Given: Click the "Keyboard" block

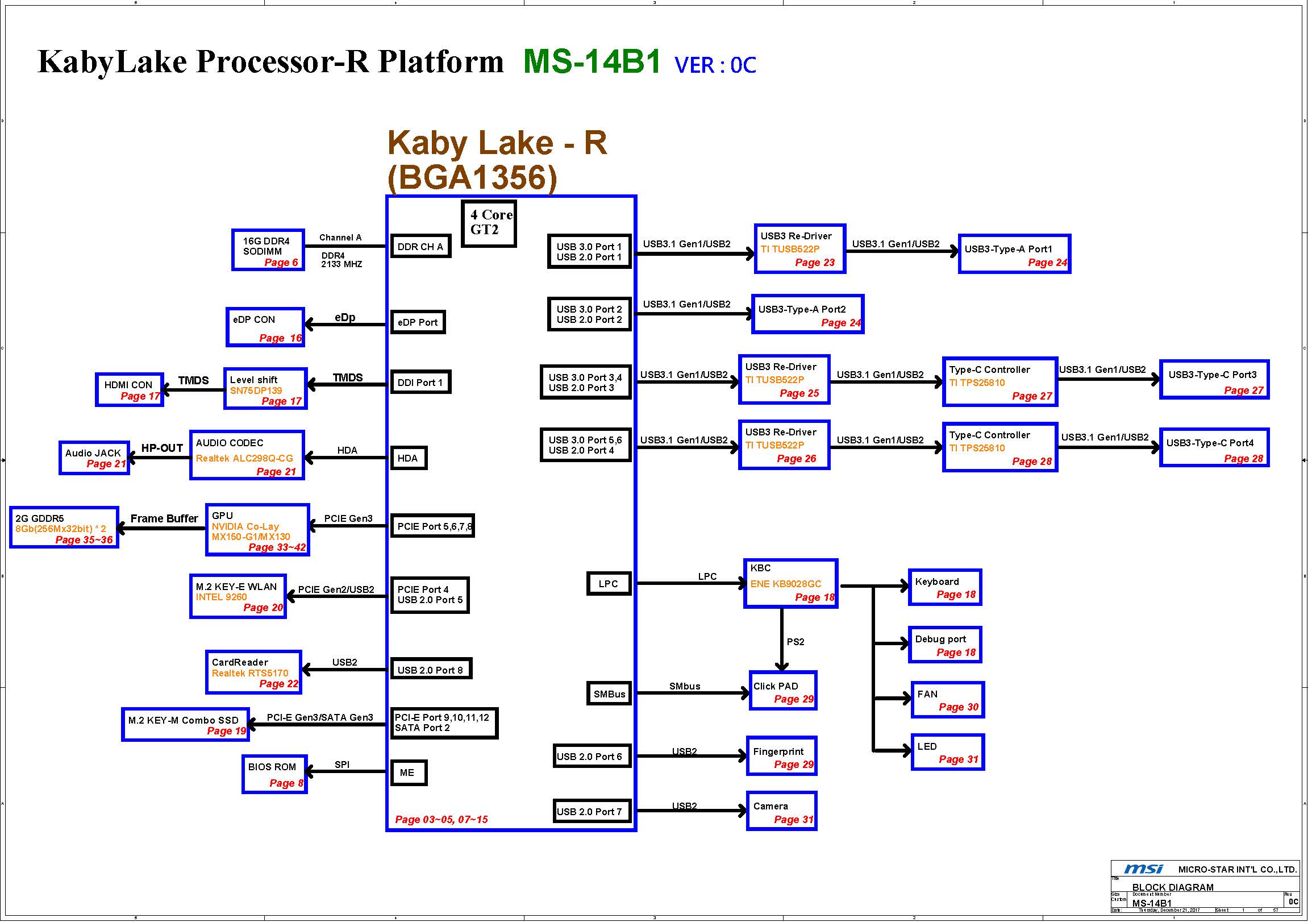Looking at the screenshot, I should coord(945,587).
